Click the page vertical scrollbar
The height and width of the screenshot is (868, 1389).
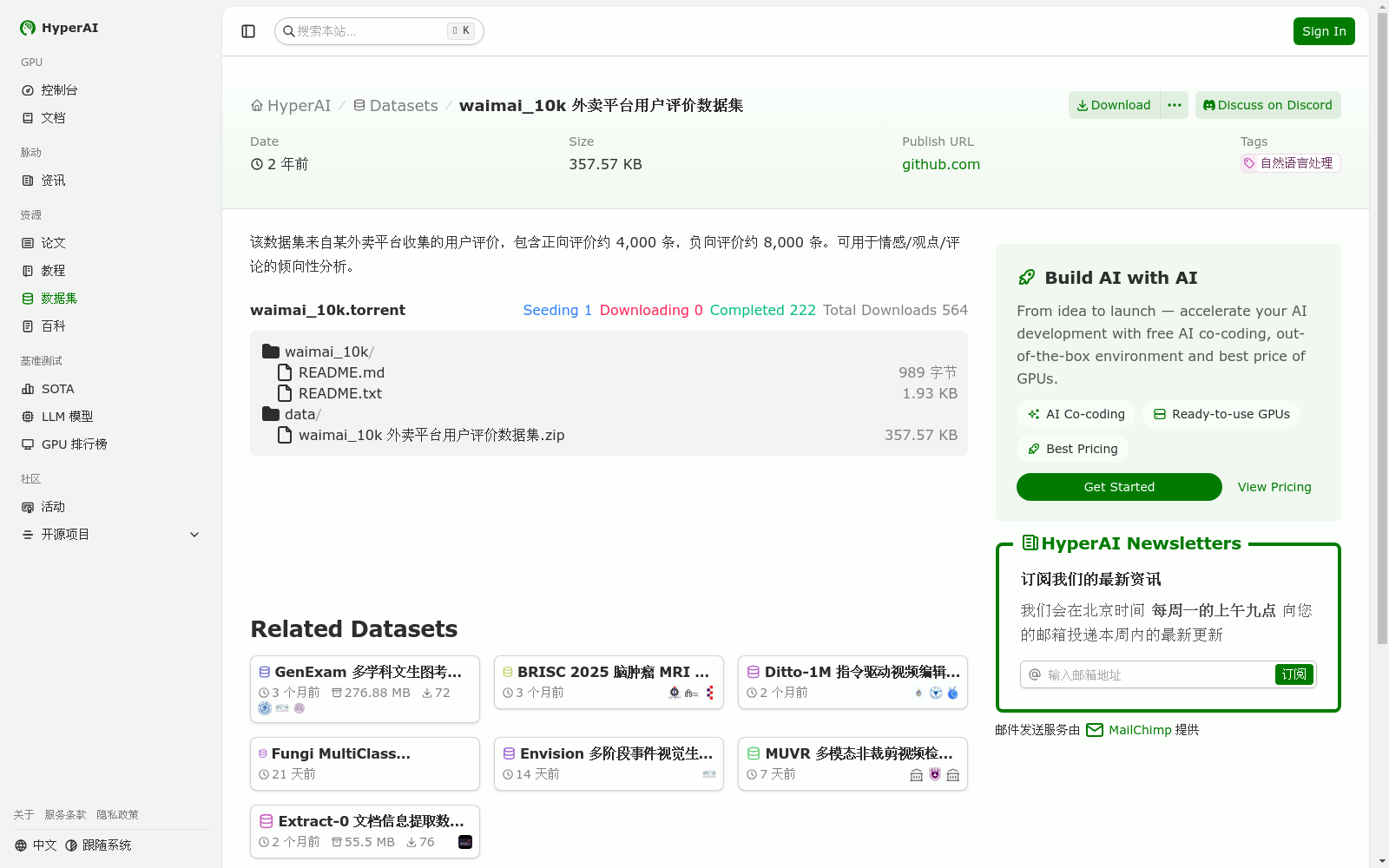click(x=1382, y=328)
